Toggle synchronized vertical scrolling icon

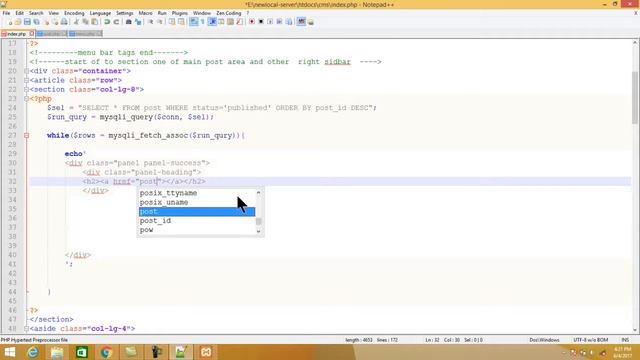tap(172, 22)
